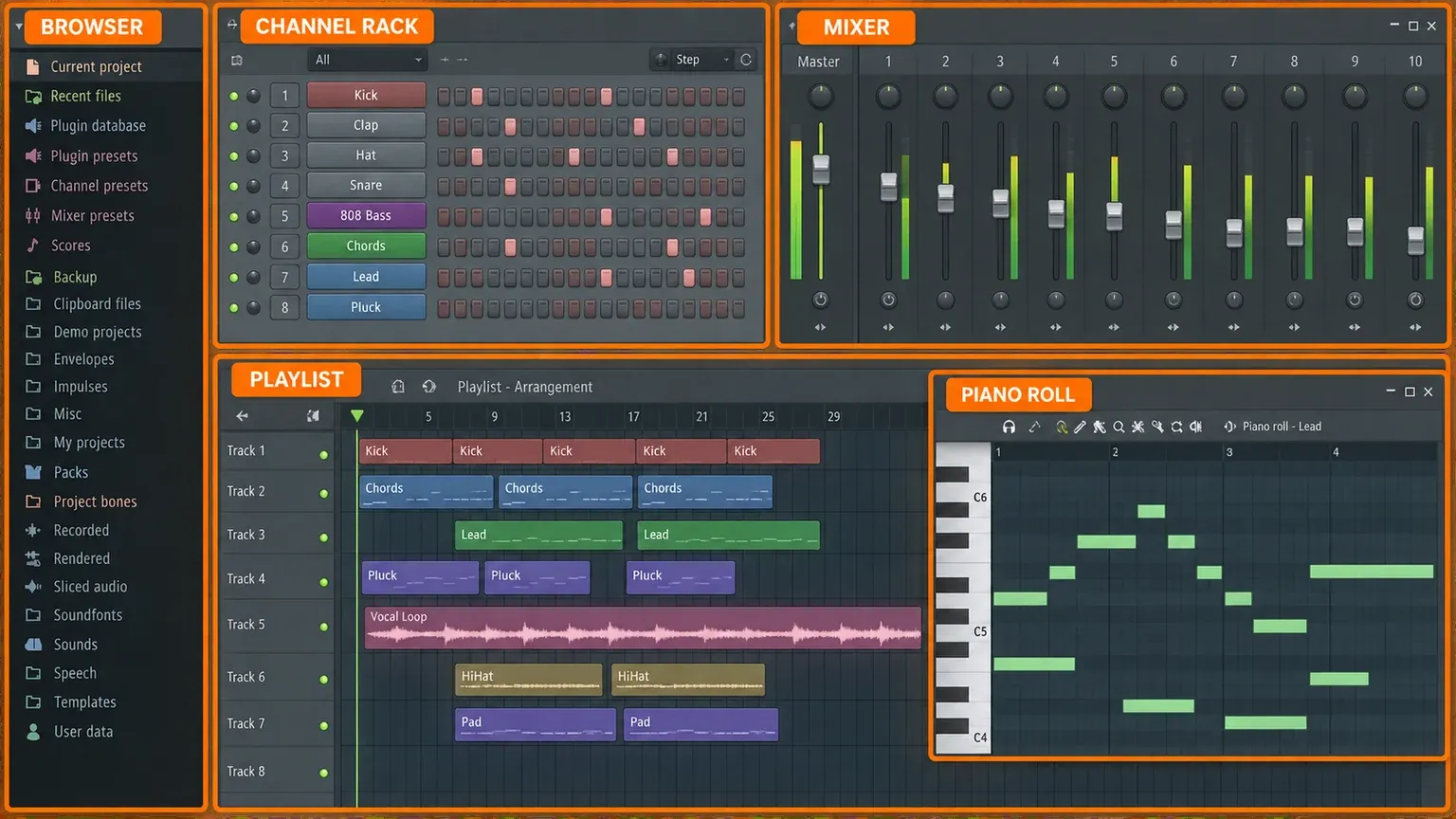Expand the Demo projects folder
The image size is (1456, 819).
click(x=97, y=332)
